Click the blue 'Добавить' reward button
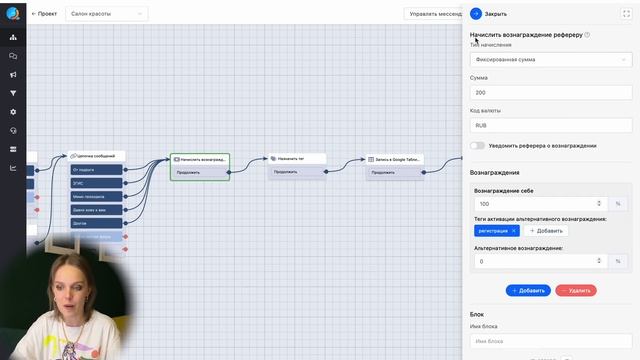 (528, 291)
